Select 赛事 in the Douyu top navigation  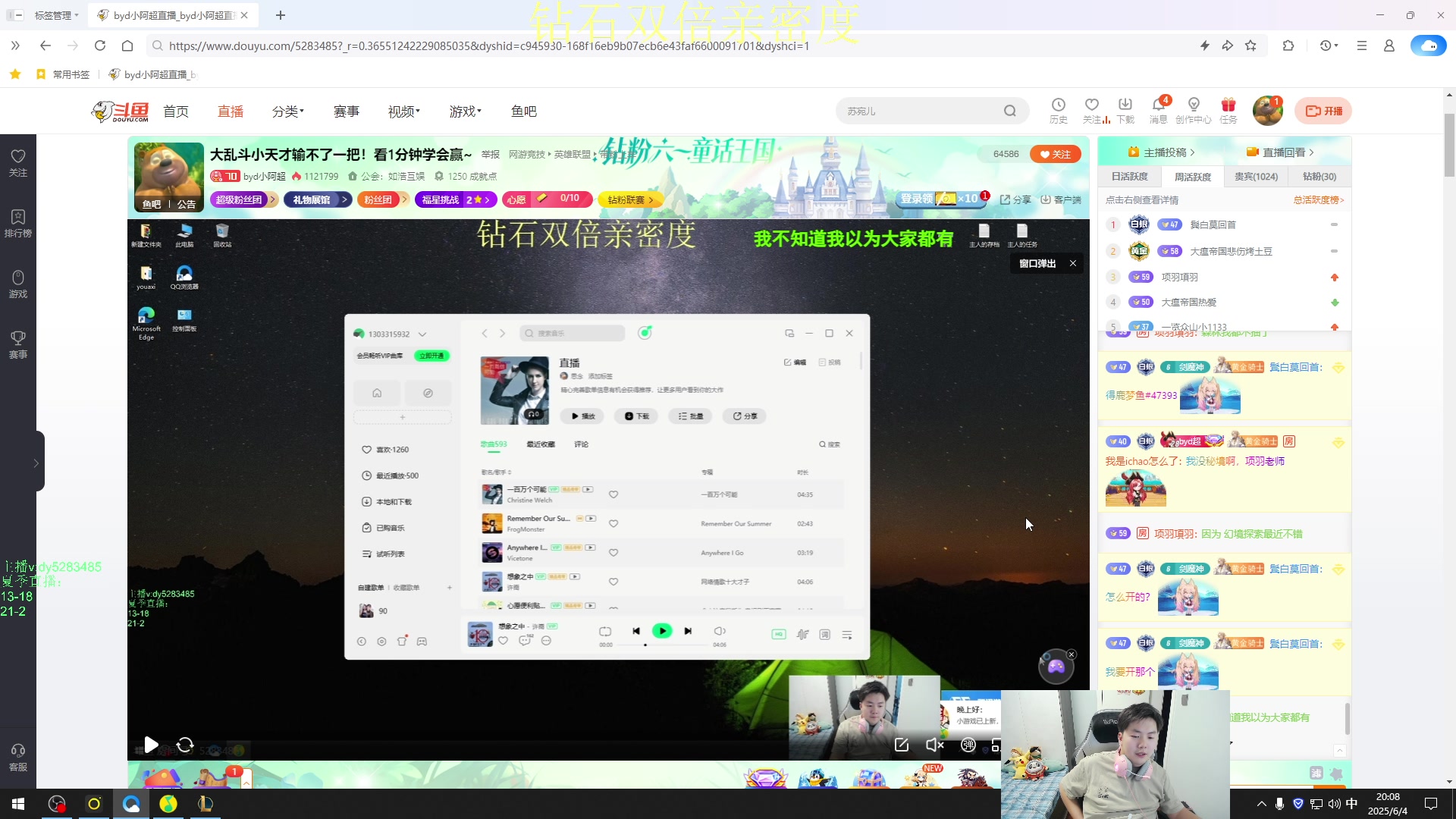347,111
